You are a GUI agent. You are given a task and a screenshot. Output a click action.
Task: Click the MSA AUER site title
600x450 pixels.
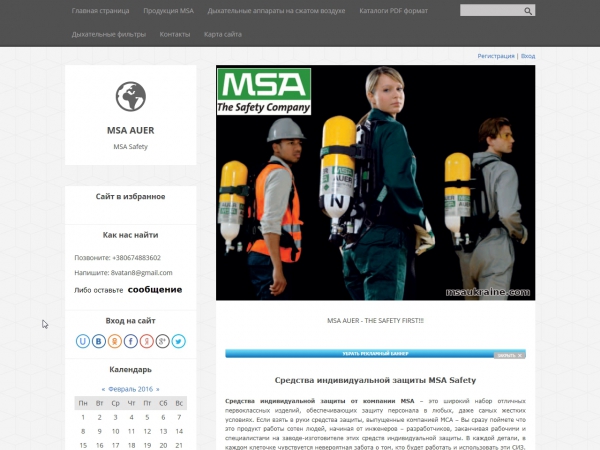coord(130,130)
